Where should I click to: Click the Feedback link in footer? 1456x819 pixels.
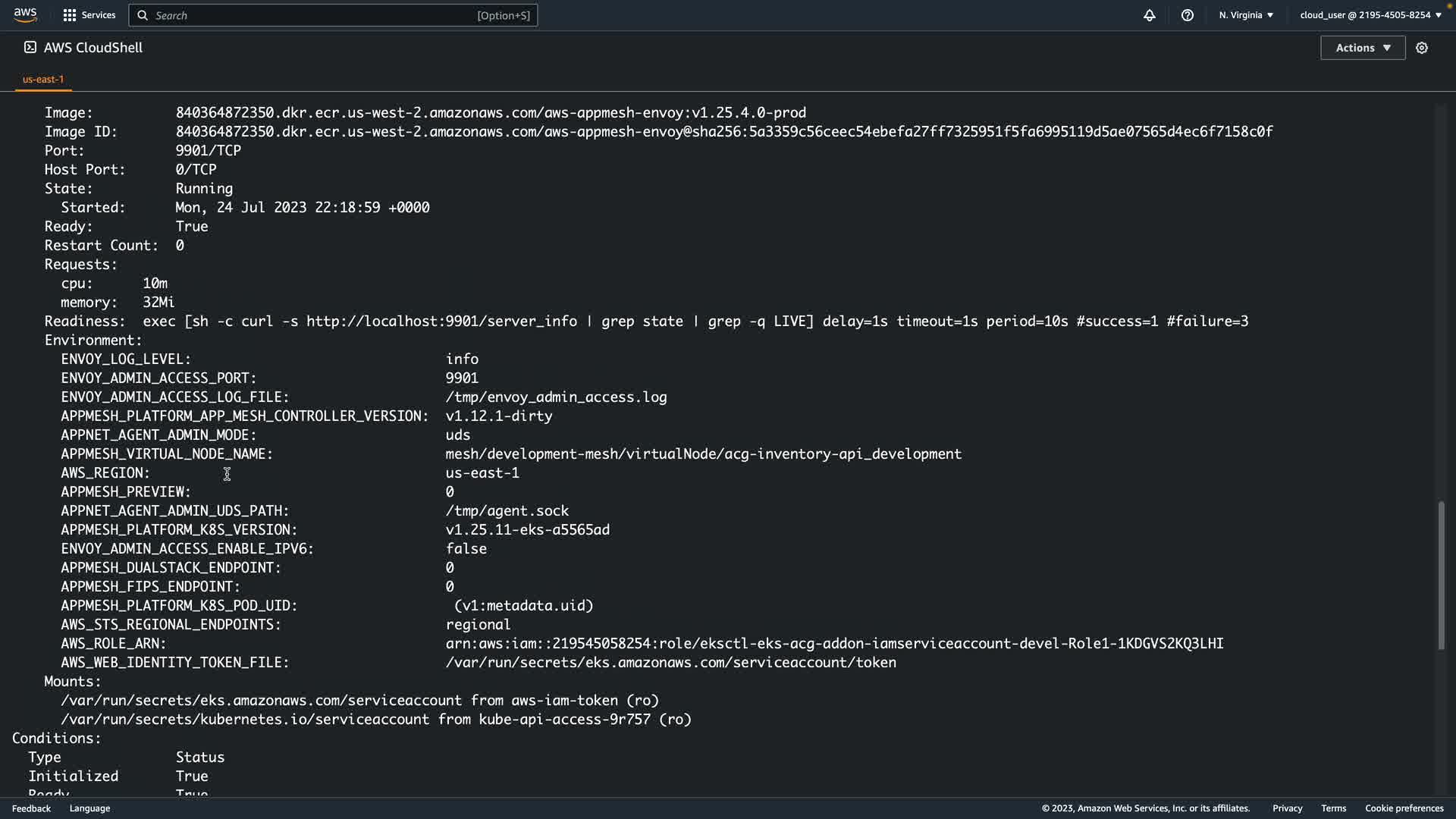(31, 808)
